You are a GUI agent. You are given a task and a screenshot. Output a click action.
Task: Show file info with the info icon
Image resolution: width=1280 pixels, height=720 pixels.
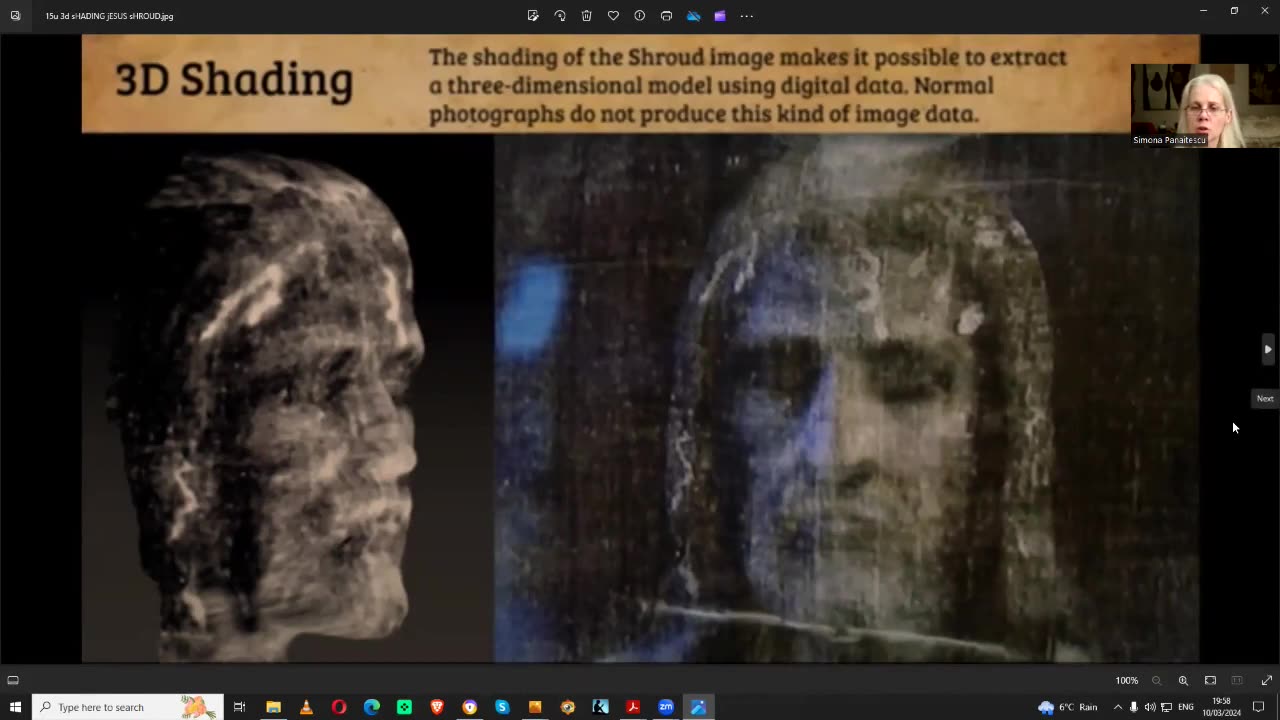(x=640, y=16)
